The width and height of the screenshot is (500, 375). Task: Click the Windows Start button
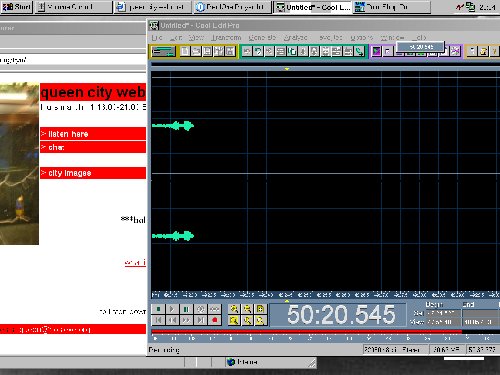tap(17, 7)
